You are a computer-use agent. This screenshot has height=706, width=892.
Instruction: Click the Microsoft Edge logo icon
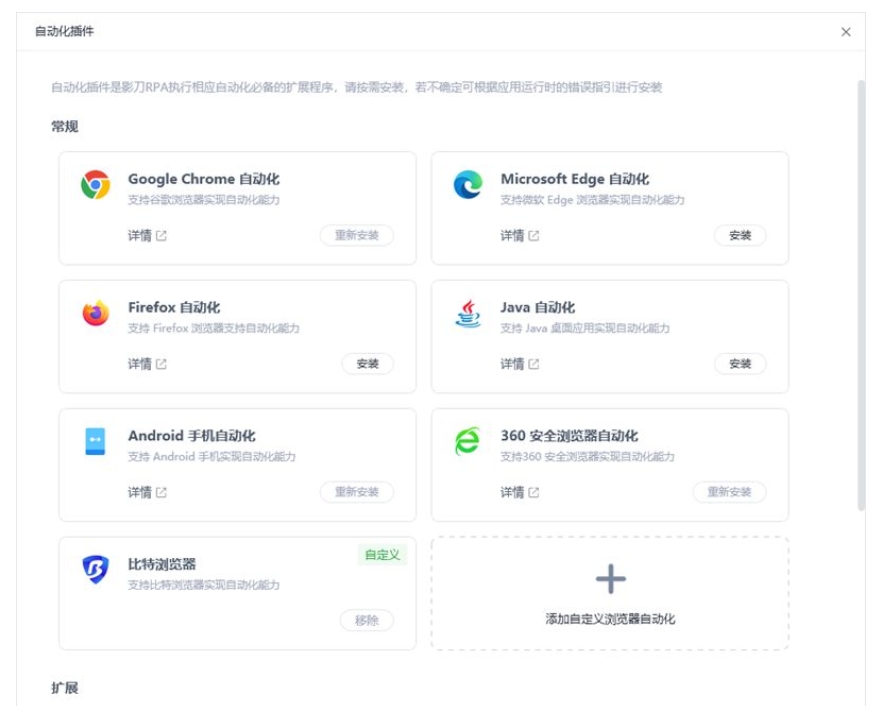click(468, 184)
